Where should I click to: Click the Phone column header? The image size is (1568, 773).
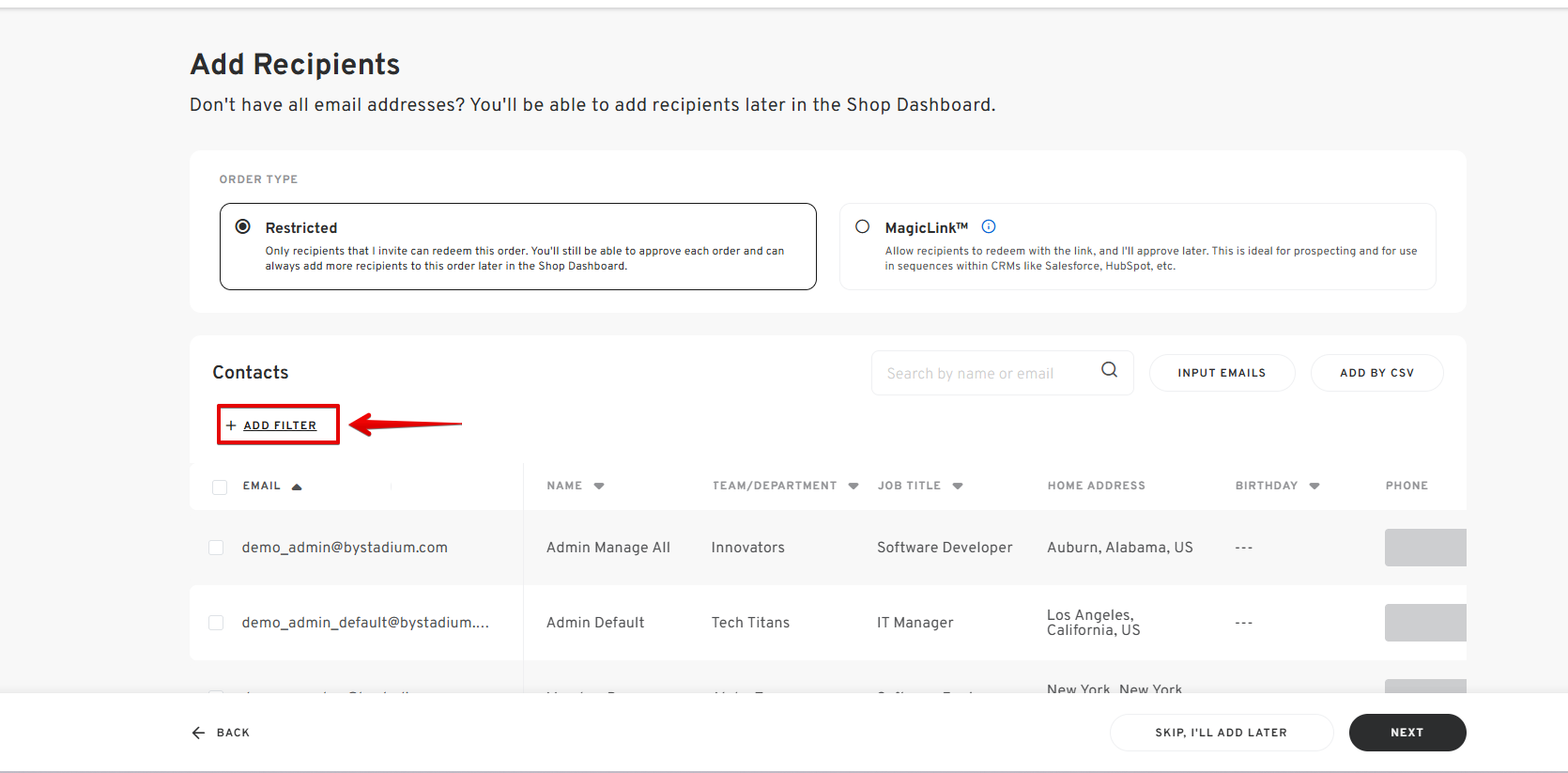pyautogui.click(x=1407, y=486)
